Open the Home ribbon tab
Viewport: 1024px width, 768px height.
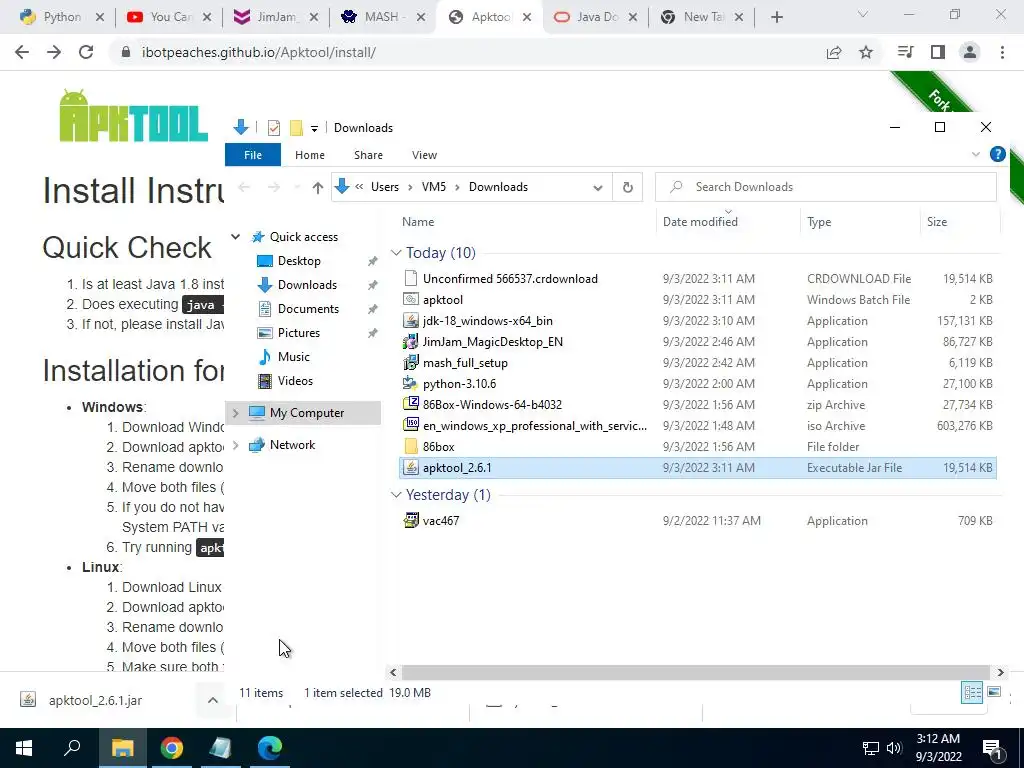click(x=310, y=155)
